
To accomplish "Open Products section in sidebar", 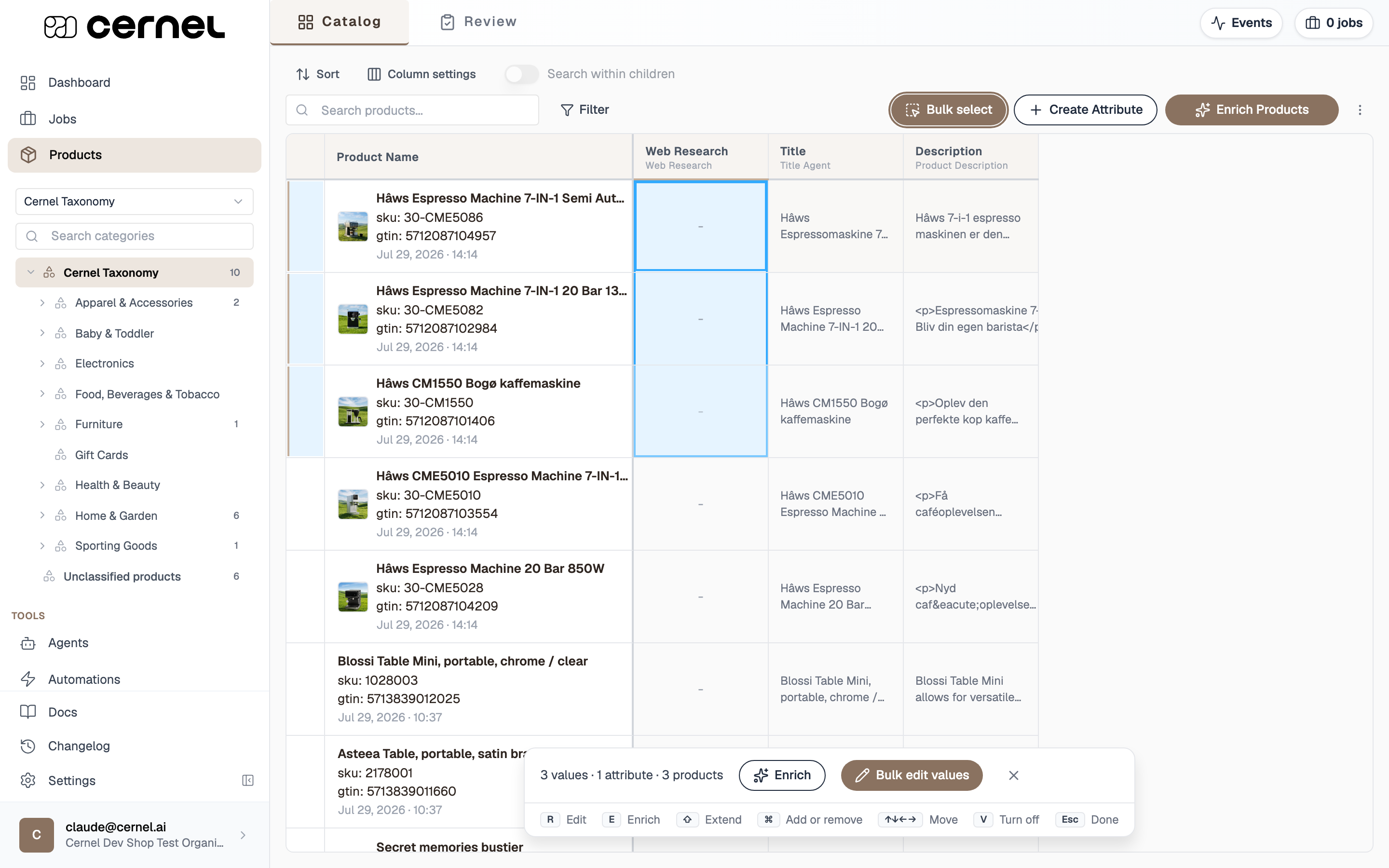I will (x=134, y=154).
